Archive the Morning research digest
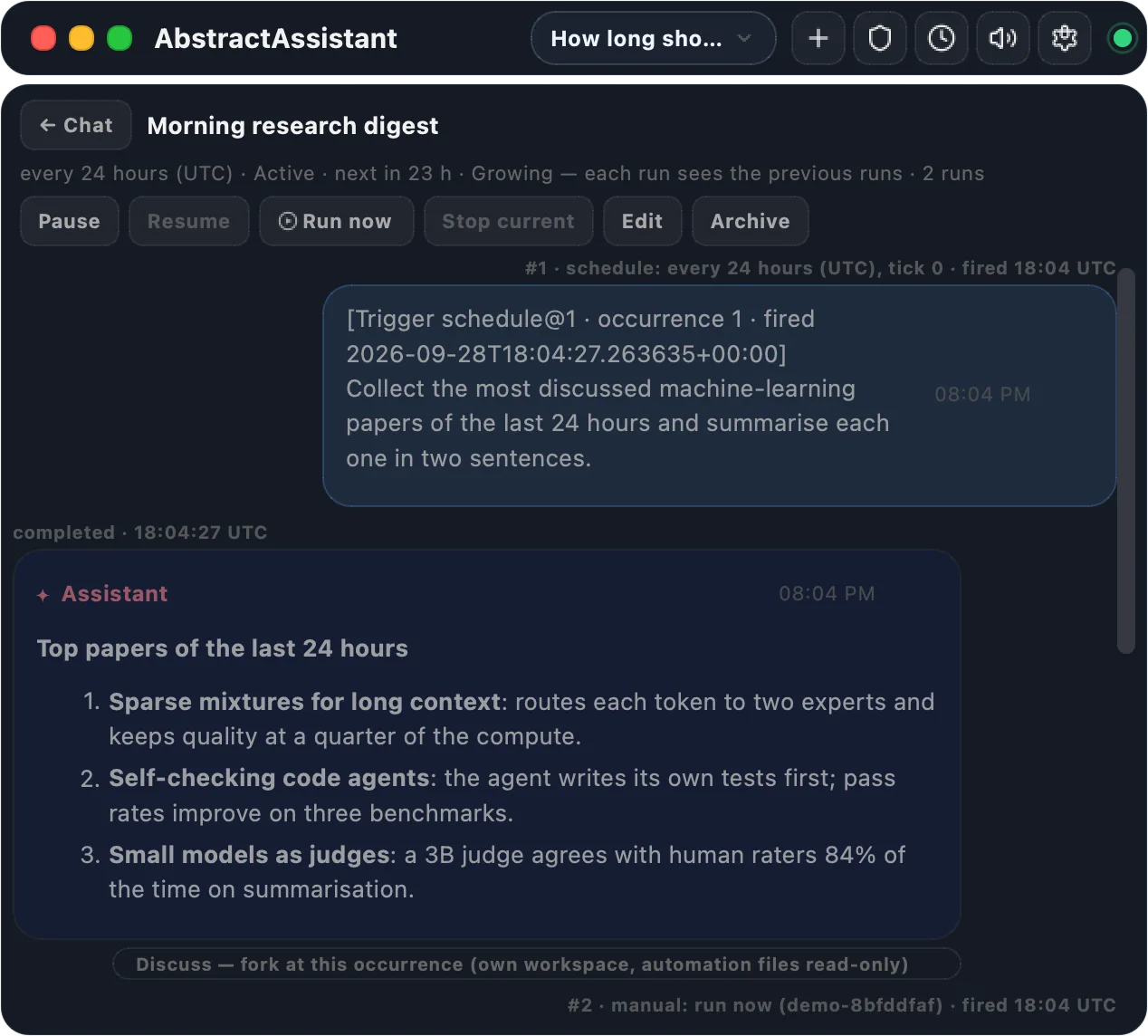The image size is (1148, 1036). [751, 221]
